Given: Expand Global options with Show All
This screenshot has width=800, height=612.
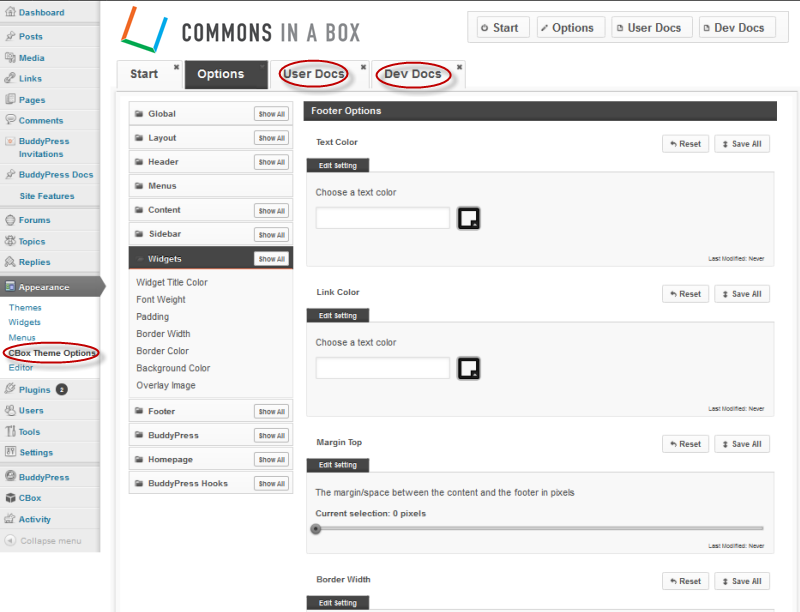Looking at the screenshot, I should (271, 114).
